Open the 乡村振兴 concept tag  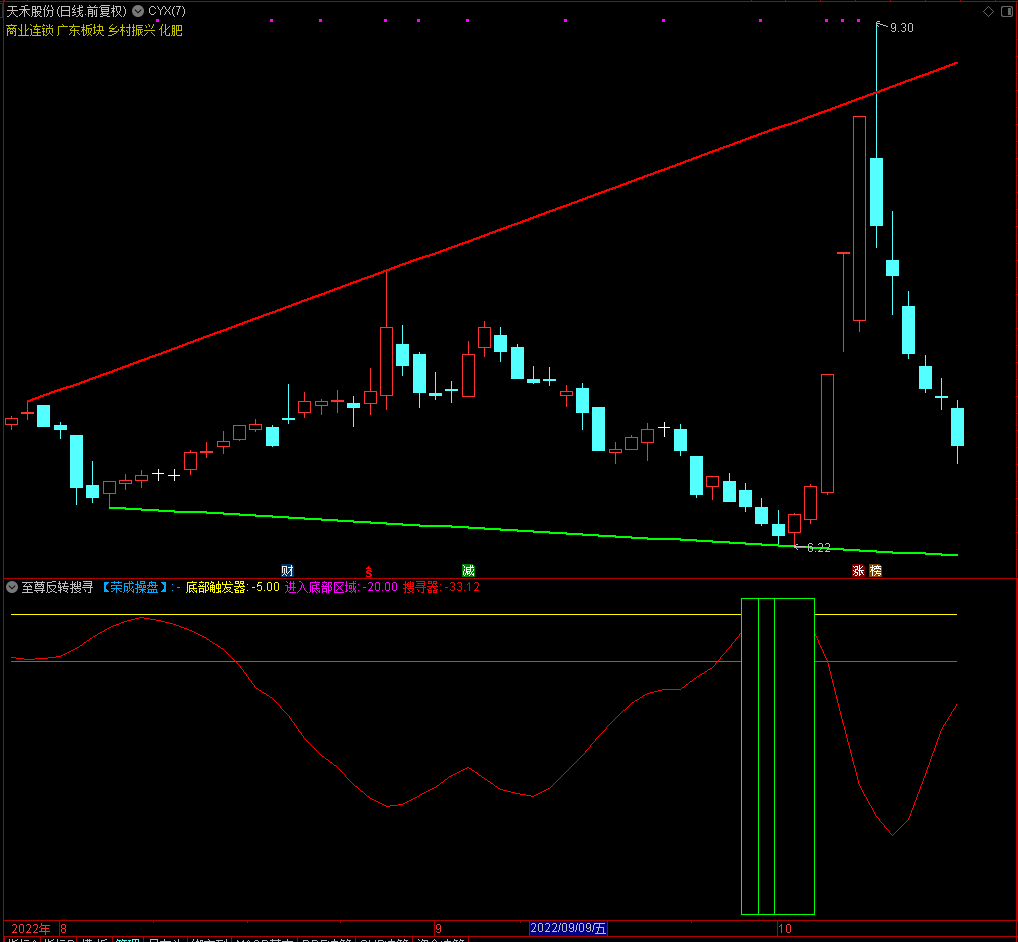coord(131,31)
